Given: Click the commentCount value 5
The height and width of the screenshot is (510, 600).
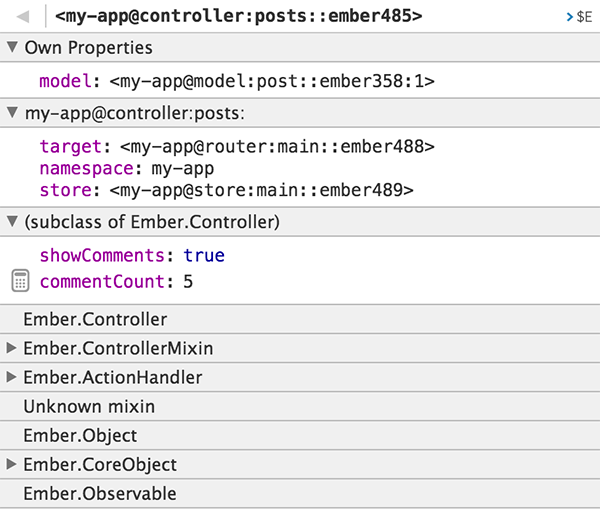Looking at the screenshot, I should (x=188, y=283).
